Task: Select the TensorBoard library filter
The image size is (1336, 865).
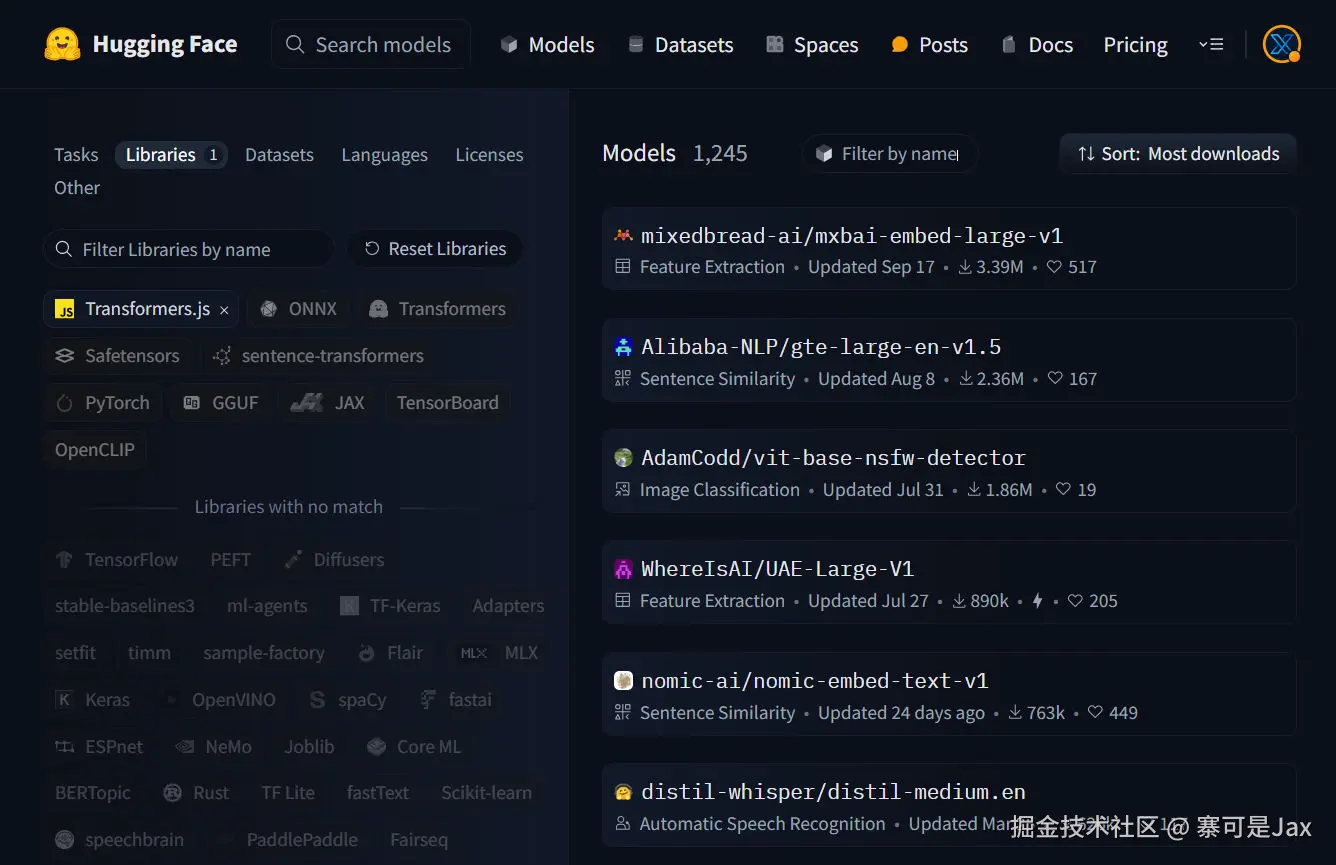Action: (x=447, y=403)
